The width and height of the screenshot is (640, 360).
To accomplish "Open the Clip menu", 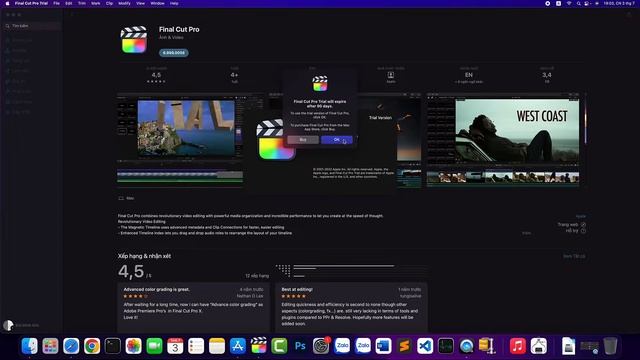I will [109, 3].
